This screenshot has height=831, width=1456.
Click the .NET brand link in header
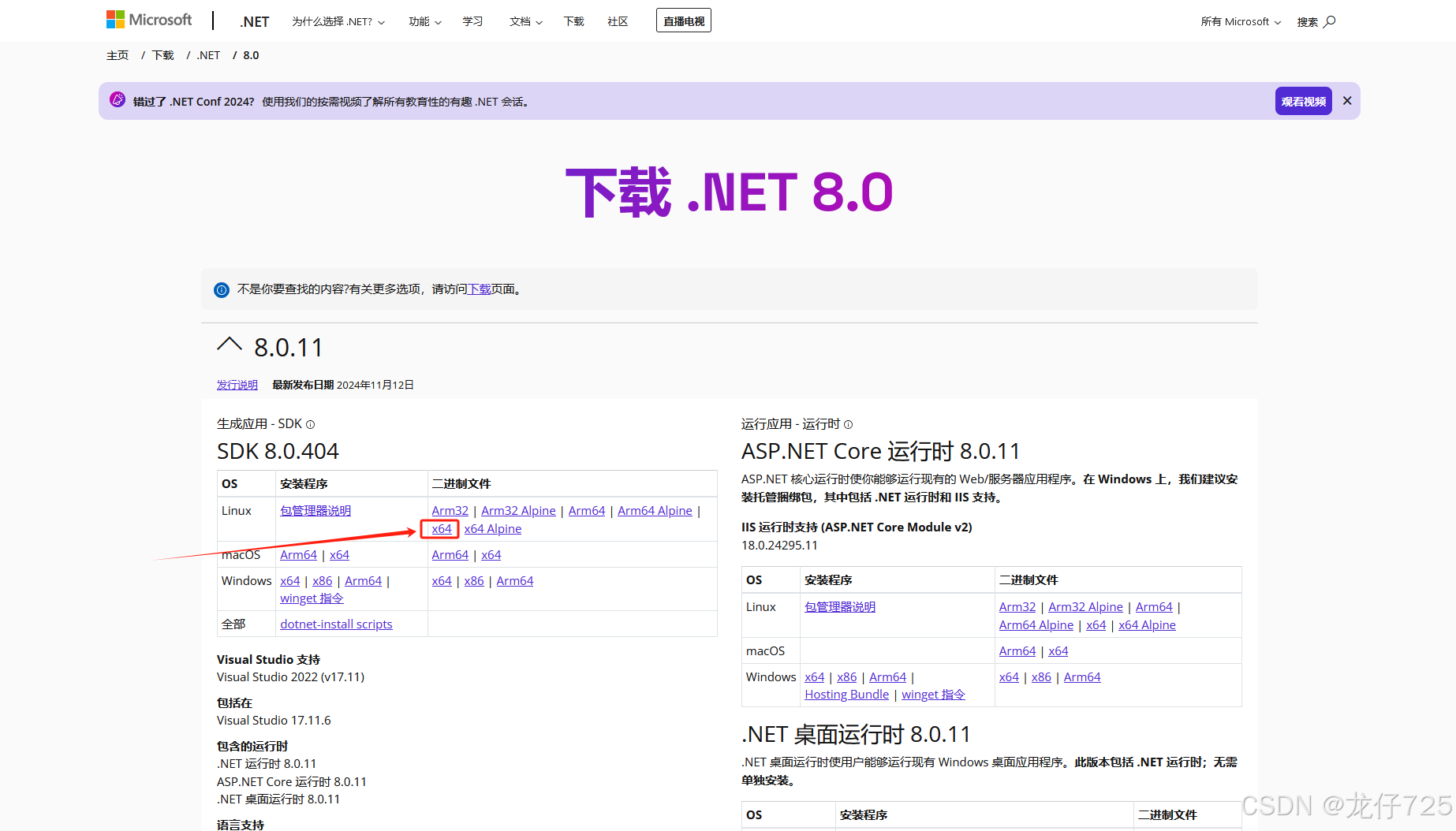[255, 21]
